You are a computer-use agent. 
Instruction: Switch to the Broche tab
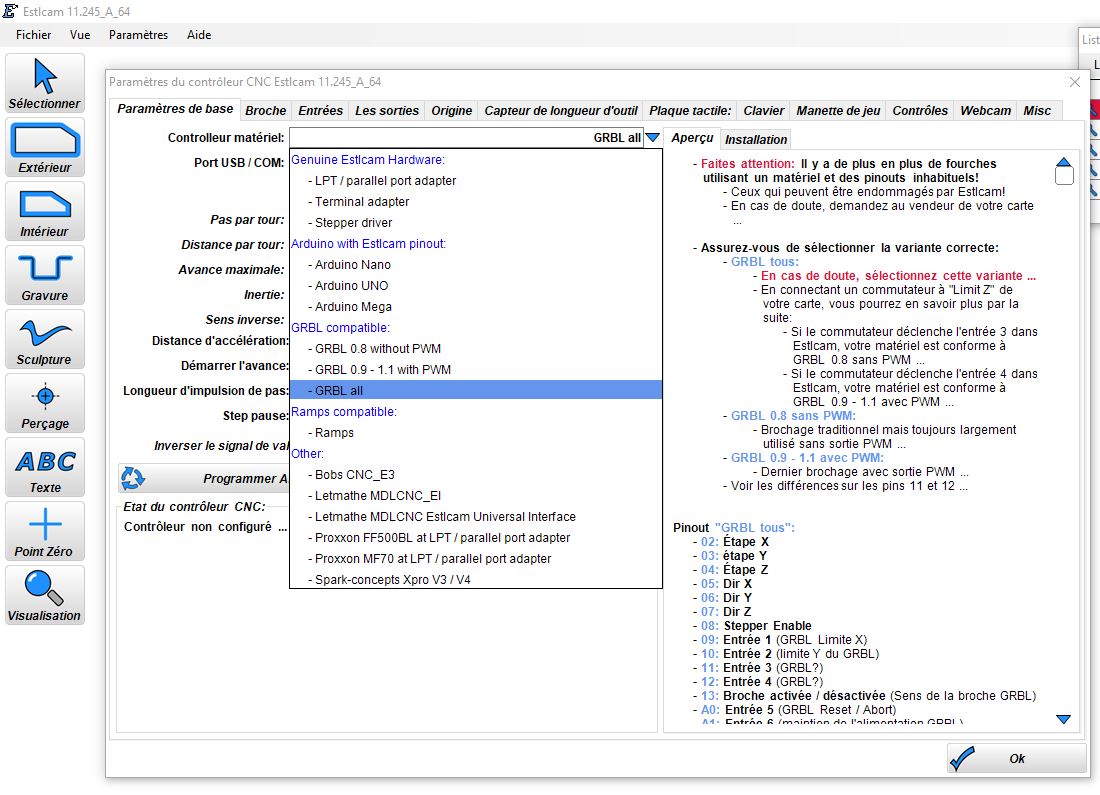[265, 111]
